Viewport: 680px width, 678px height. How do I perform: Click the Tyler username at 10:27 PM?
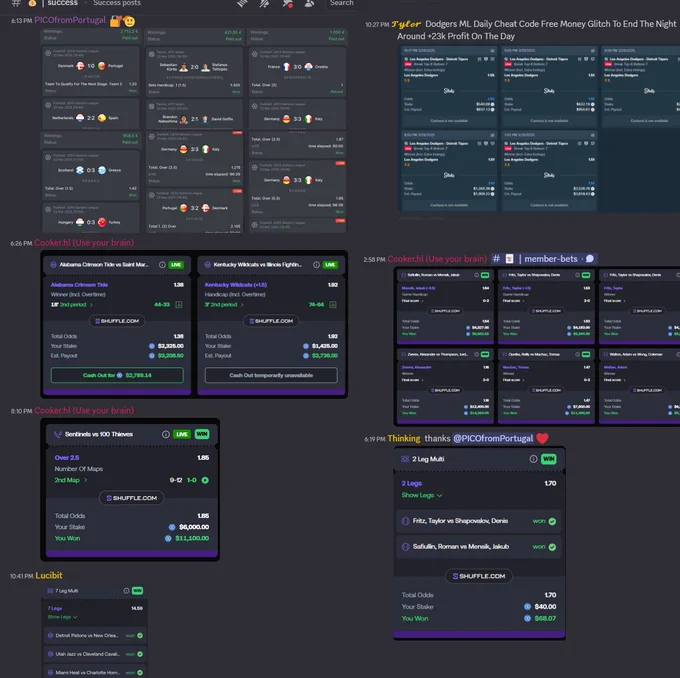[x=406, y=24]
